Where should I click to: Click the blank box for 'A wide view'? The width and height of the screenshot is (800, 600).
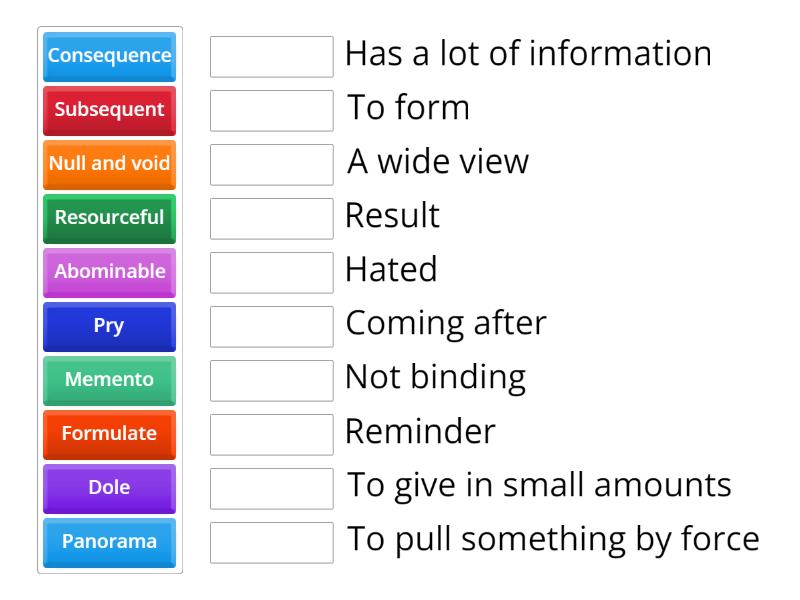(x=272, y=165)
